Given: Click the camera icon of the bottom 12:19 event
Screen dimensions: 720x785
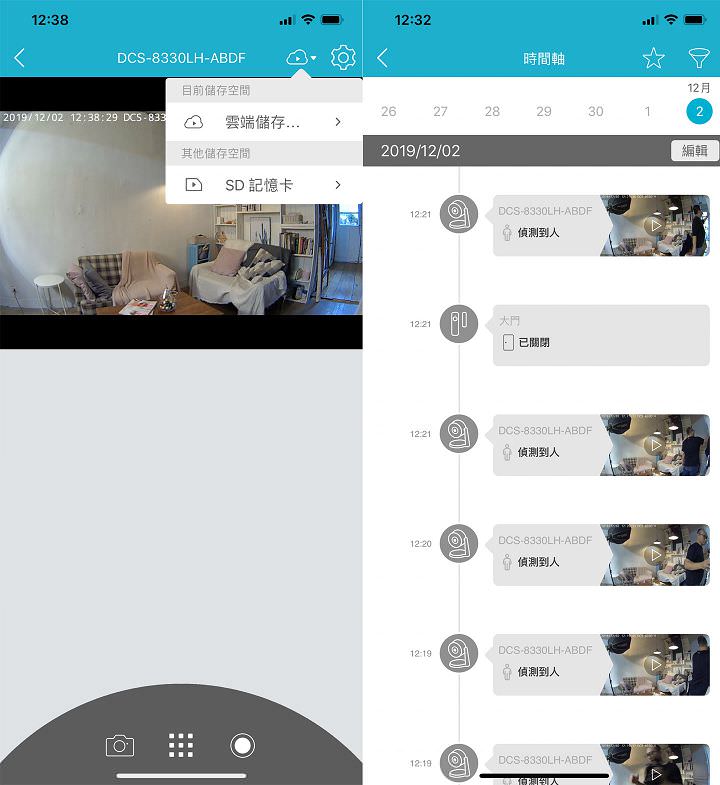Looking at the screenshot, I should [459, 763].
